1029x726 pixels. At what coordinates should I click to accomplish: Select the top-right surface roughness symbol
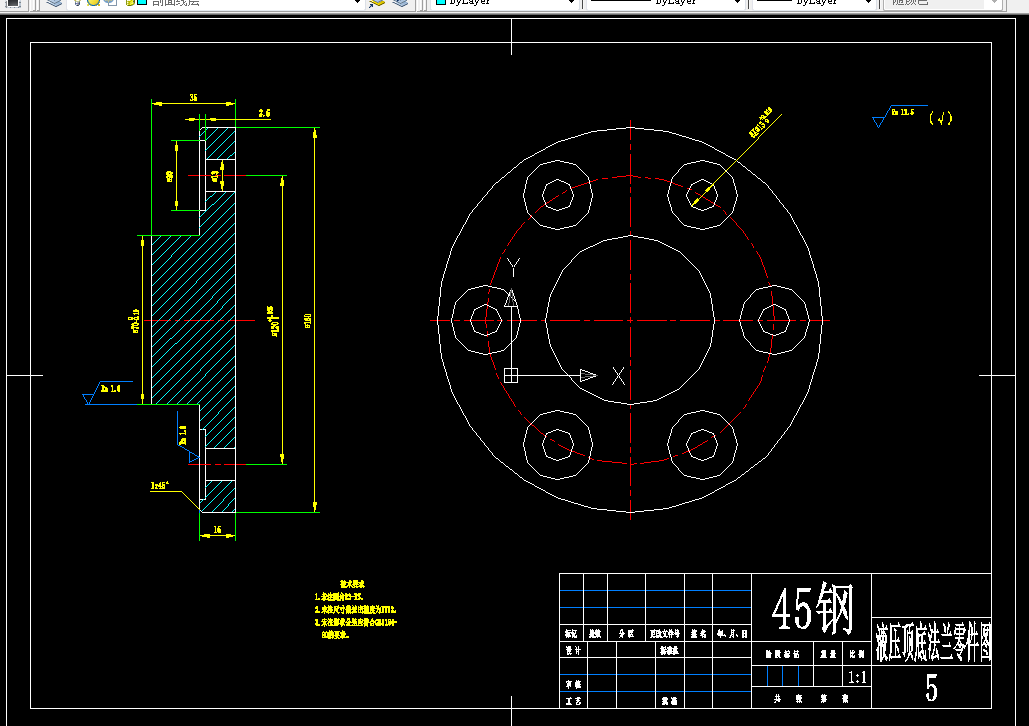[900, 116]
